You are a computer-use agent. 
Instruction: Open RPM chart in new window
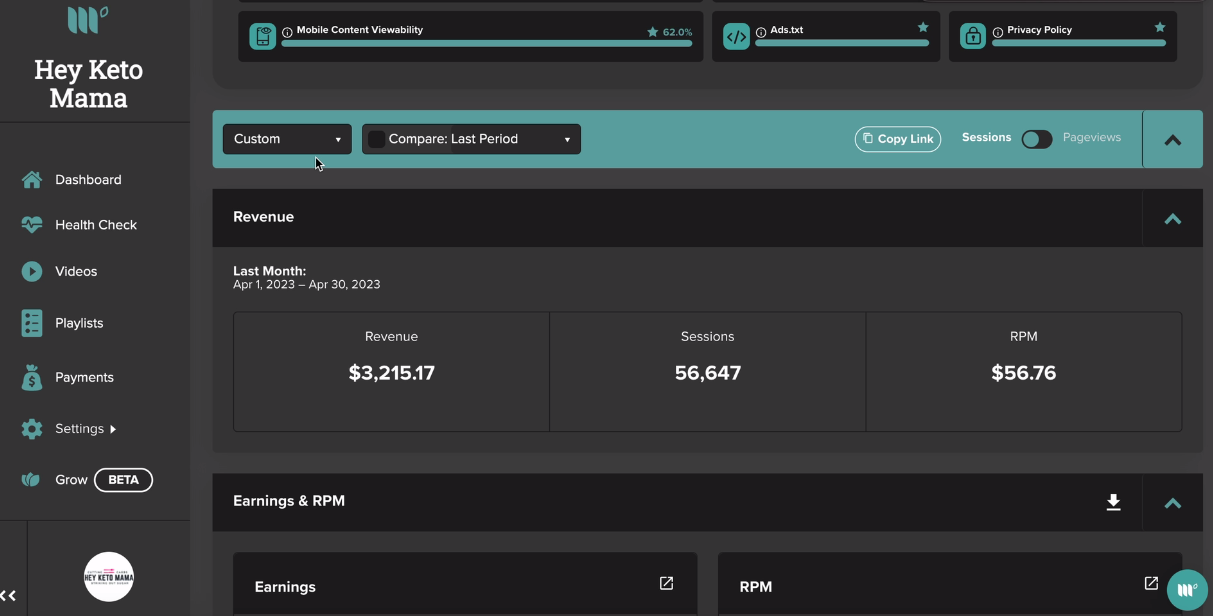pyautogui.click(x=1151, y=583)
